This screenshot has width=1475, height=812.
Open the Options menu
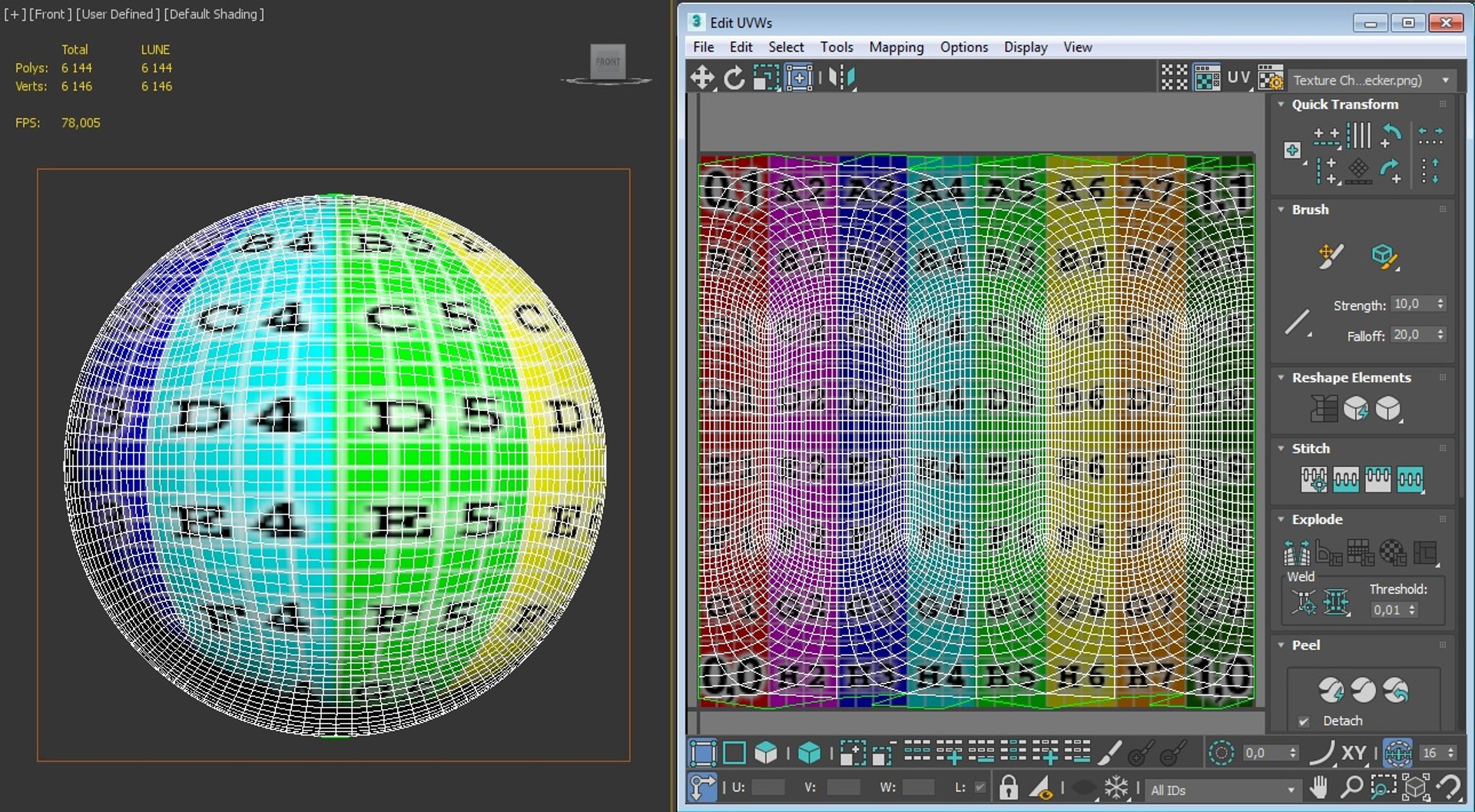(964, 47)
